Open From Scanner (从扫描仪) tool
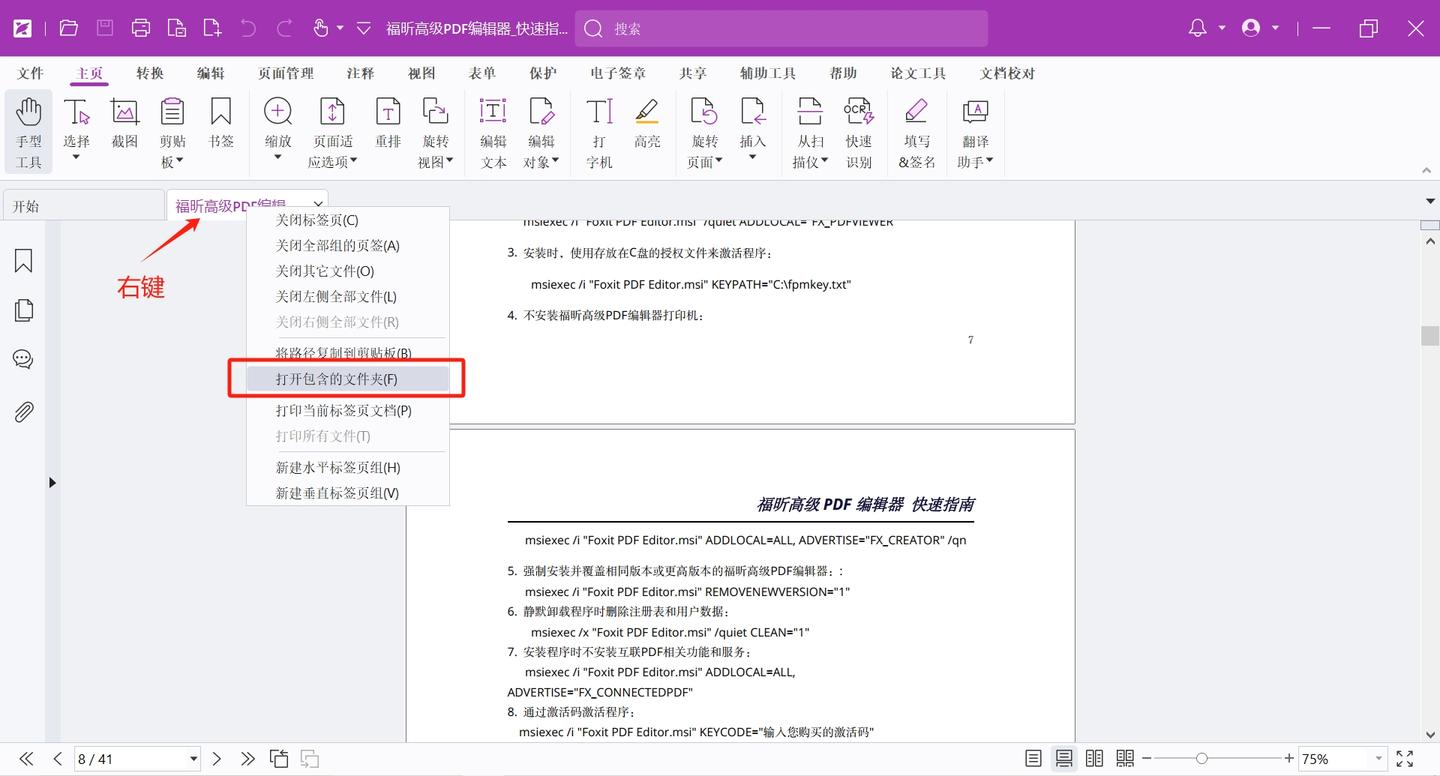This screenshot has width=1440, height=776. click(810, 133)
